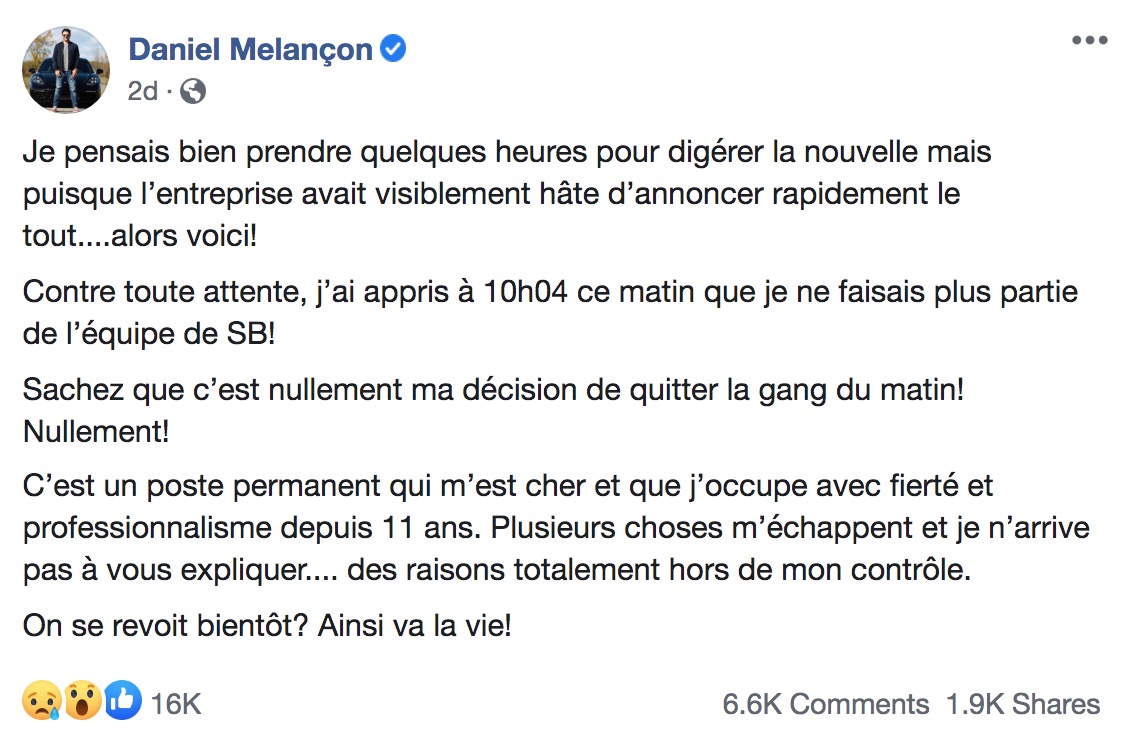The image size is (1122, 734).
Task: Open the 1.9K Shares link
Action: [1023, 704]
